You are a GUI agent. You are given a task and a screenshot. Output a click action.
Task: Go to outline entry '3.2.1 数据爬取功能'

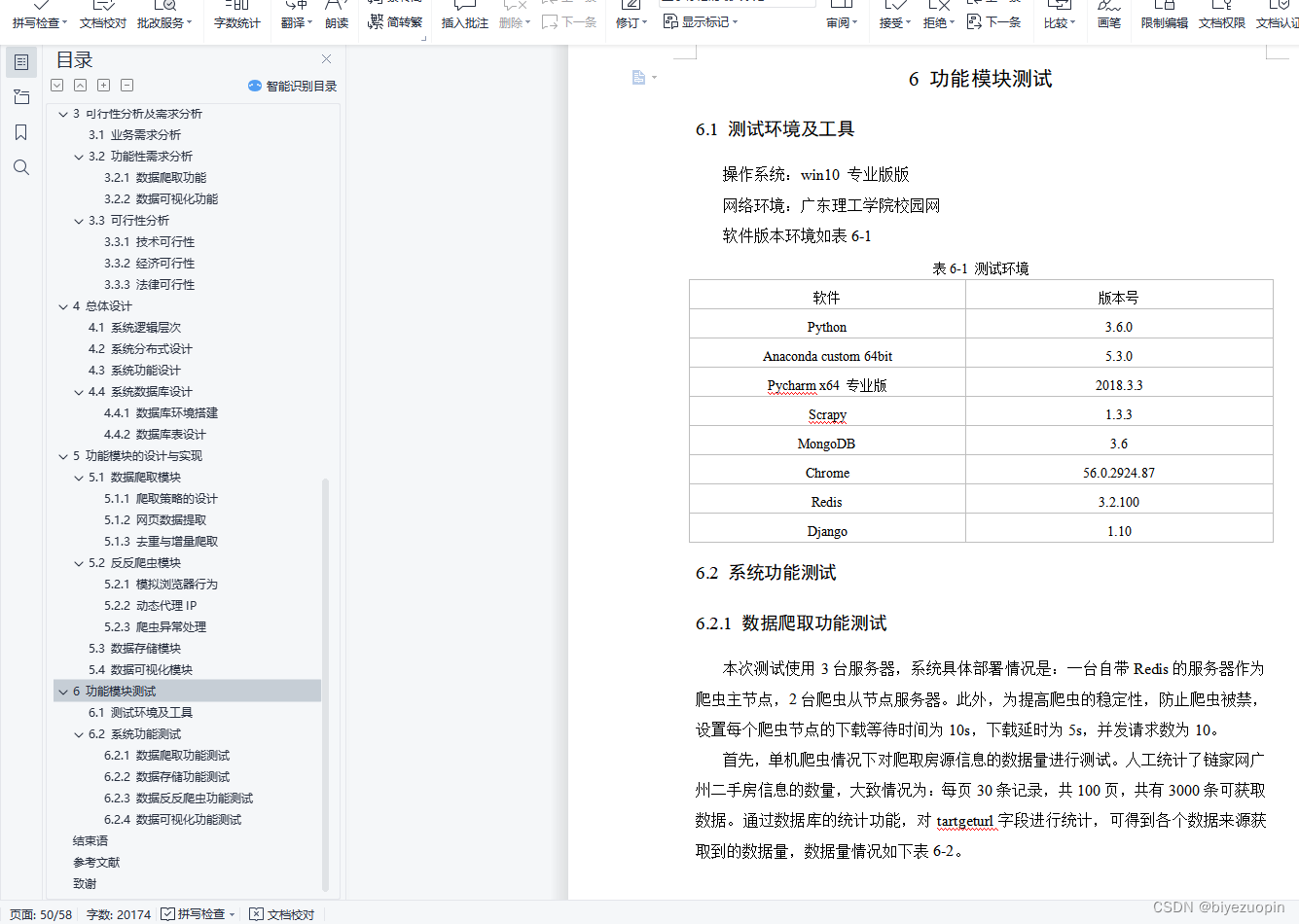(x=155, y=178)
